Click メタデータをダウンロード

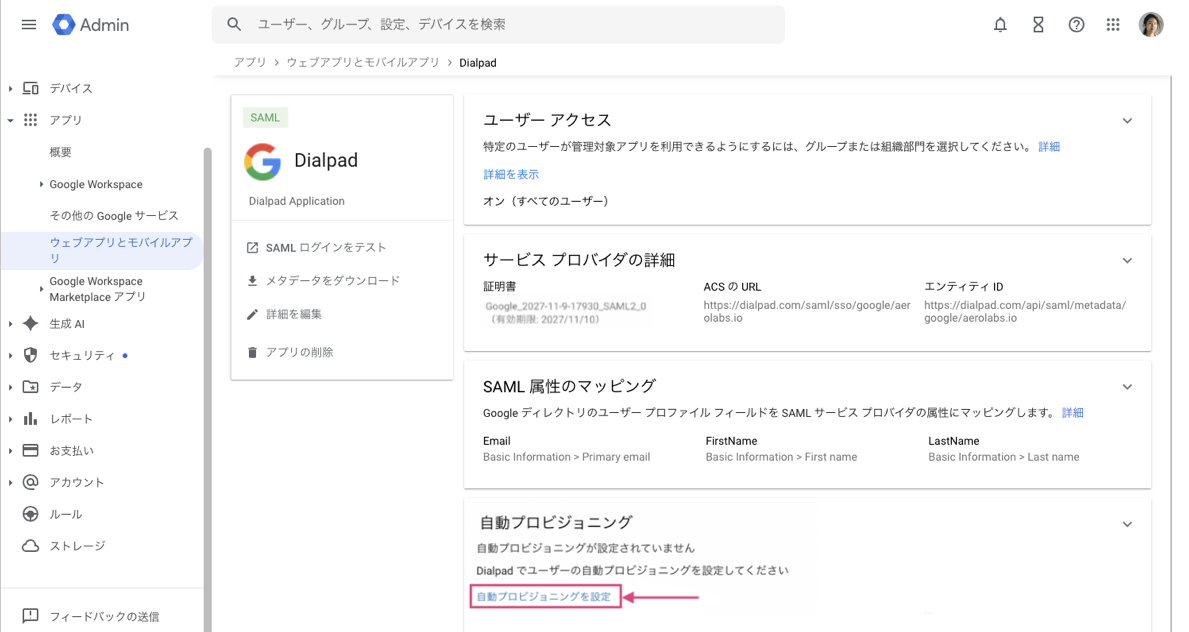[x=332, y=281]
